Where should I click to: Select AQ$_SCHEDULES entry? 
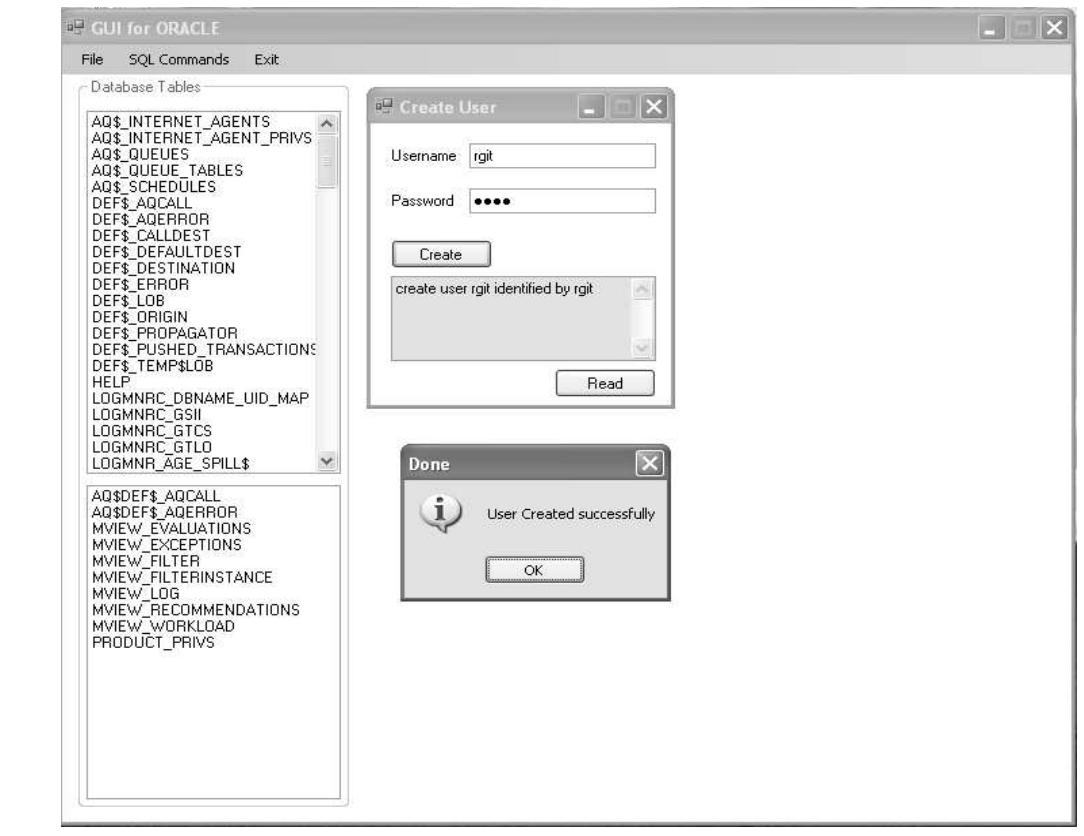click(x=153, y=187)
